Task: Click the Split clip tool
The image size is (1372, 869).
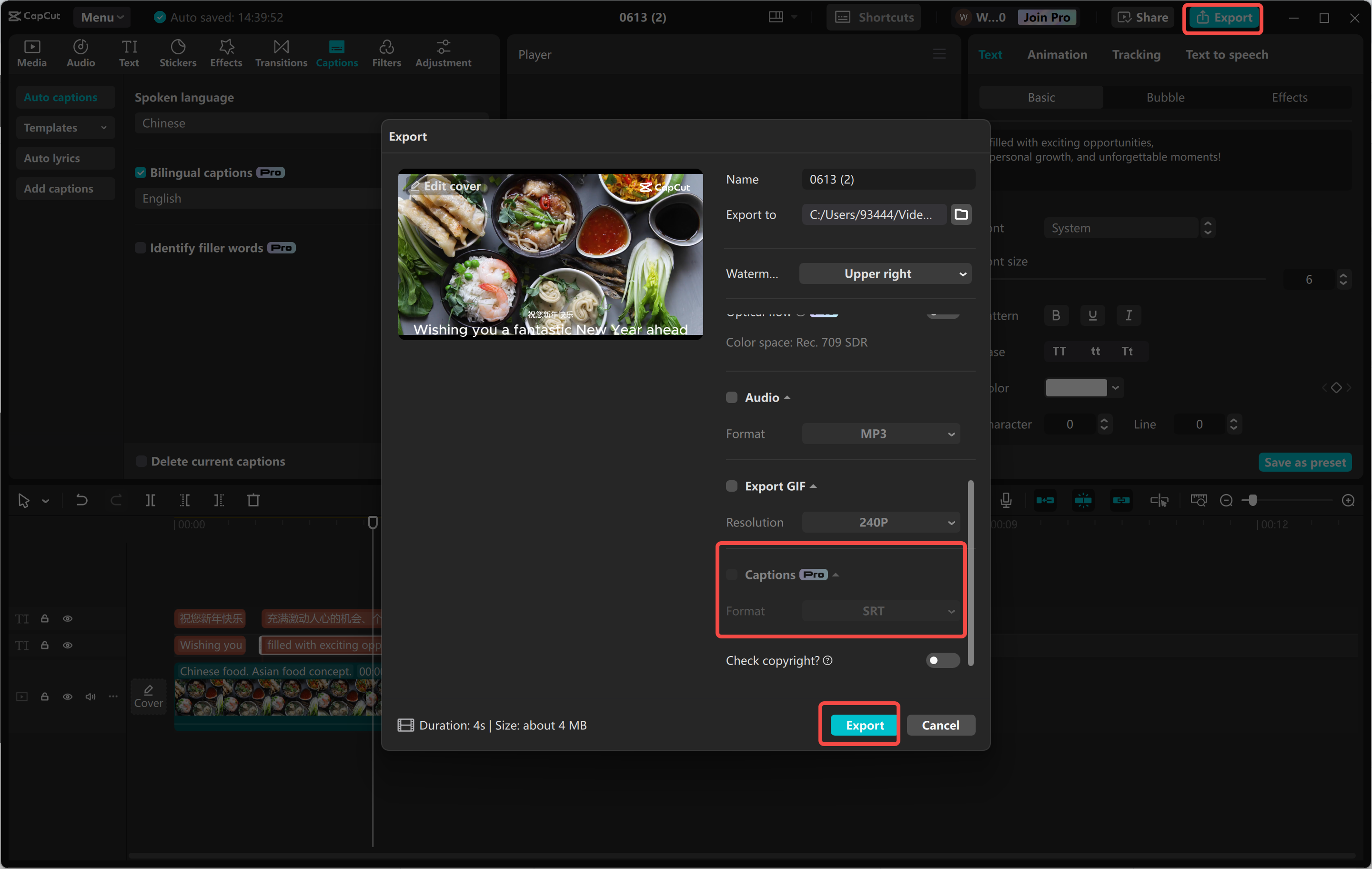Action: [x=150, y=500]
